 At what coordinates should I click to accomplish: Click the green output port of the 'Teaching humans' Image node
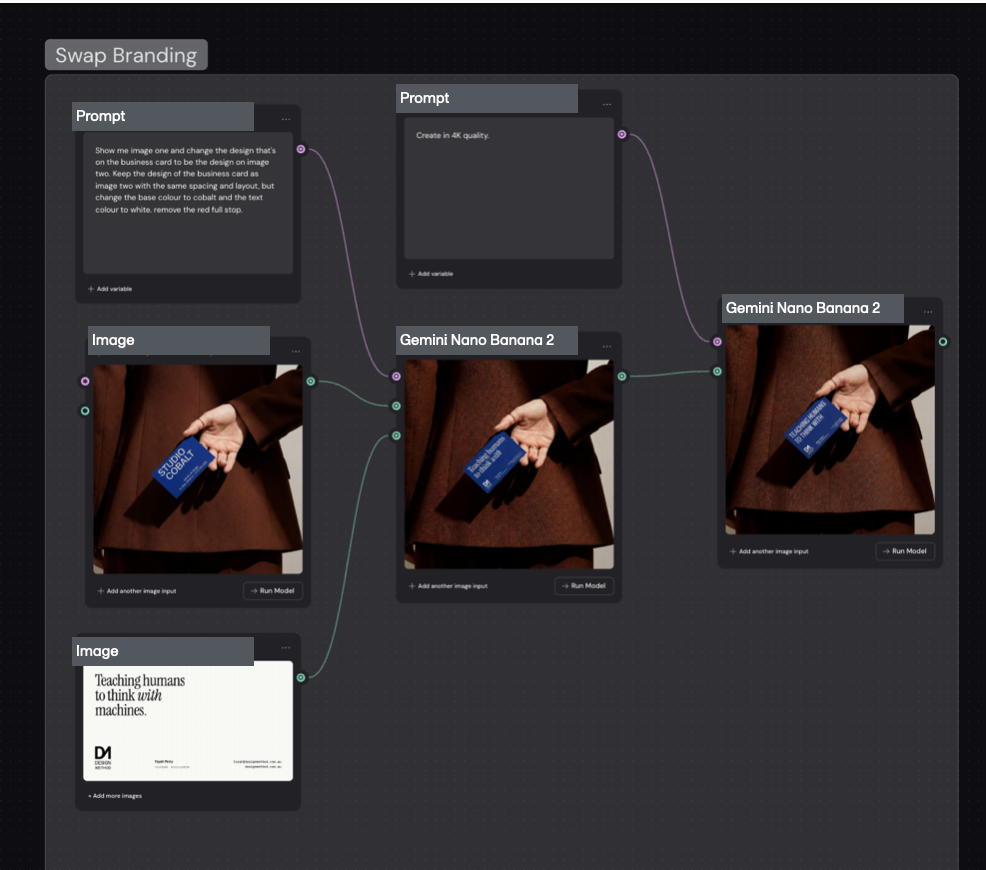[x=301, y=678]
